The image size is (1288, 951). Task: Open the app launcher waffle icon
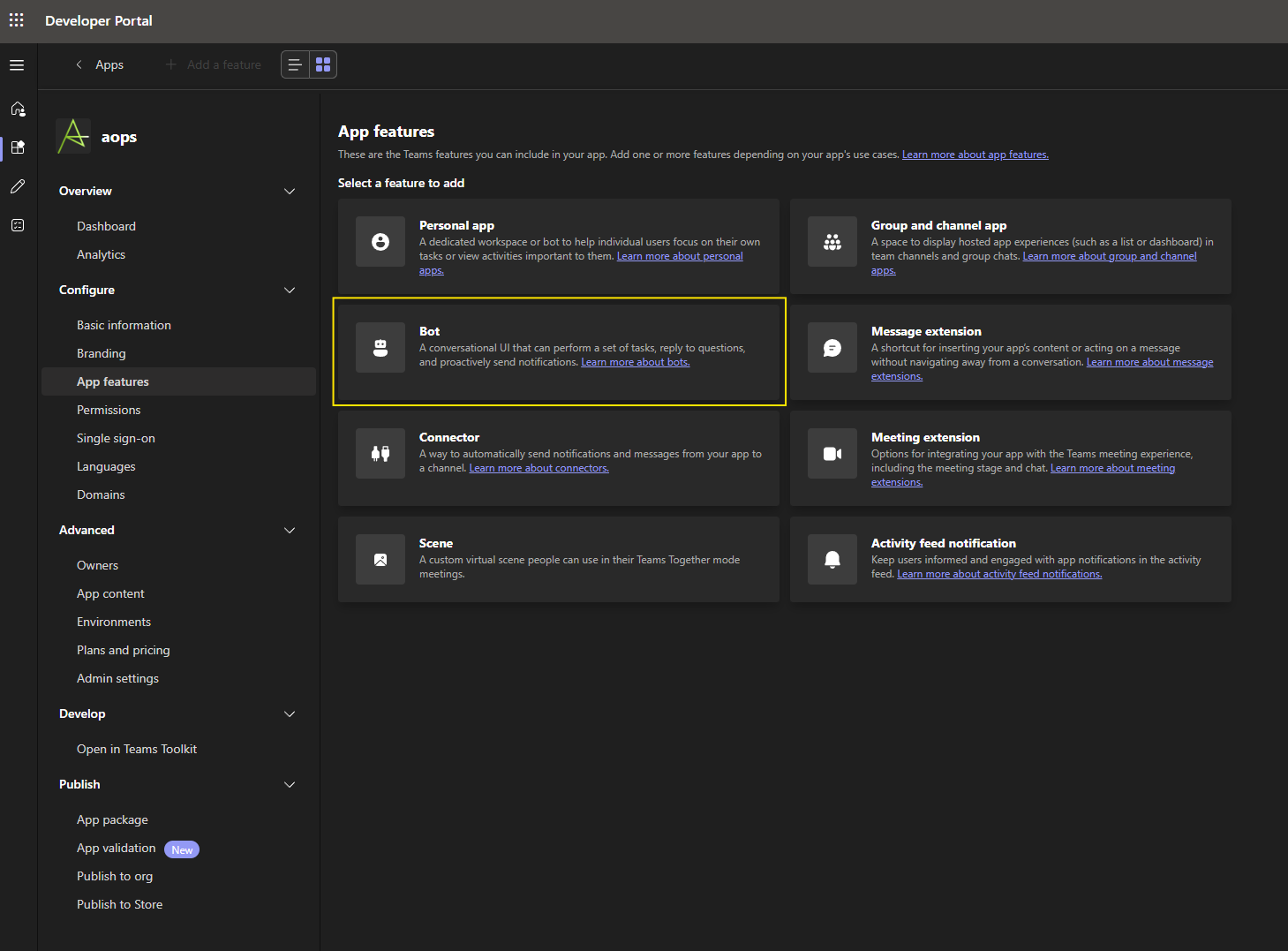click(17, 20)
